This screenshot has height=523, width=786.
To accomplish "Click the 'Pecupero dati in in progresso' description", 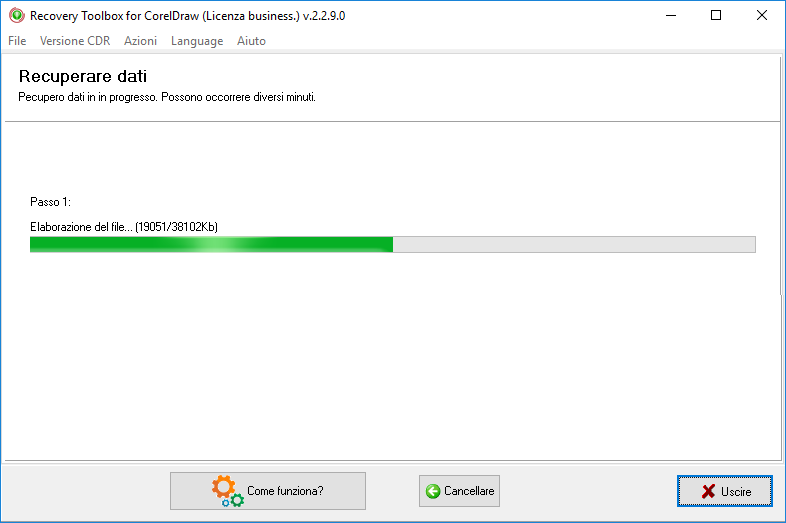I will (167, 97).
